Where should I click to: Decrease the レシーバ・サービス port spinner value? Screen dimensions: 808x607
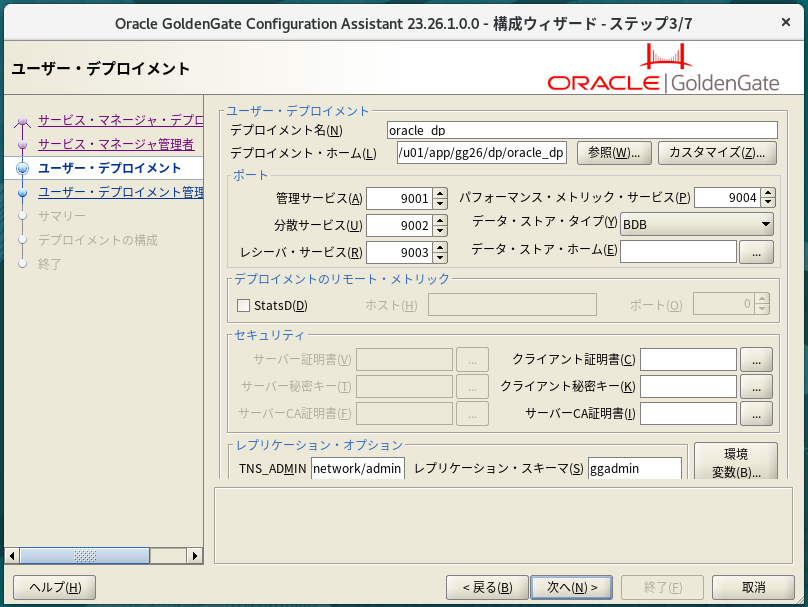click(439, 257)
